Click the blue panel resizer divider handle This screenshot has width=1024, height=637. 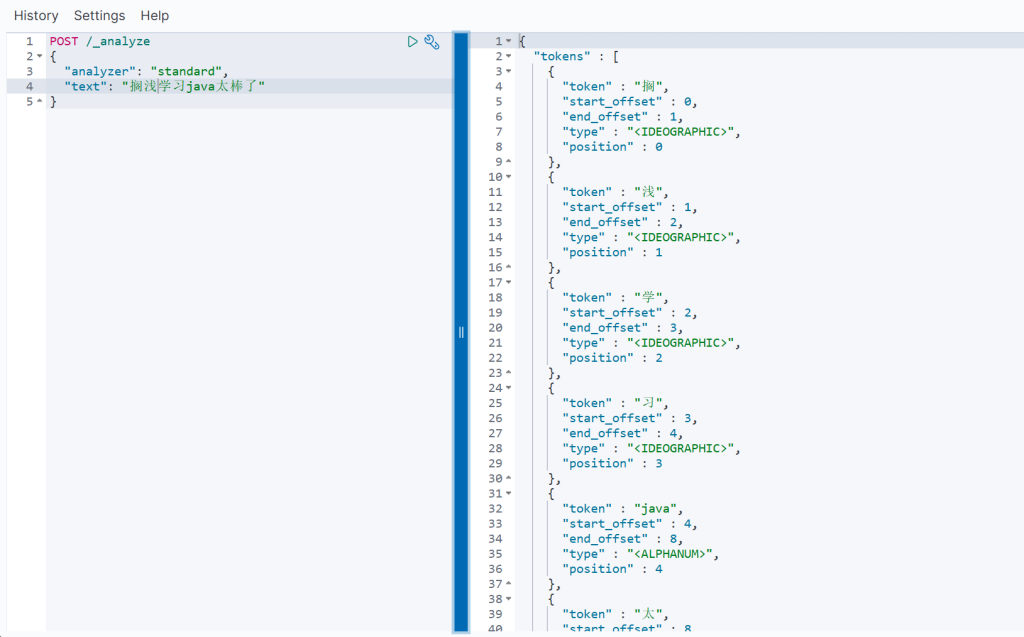pos(461,332)
